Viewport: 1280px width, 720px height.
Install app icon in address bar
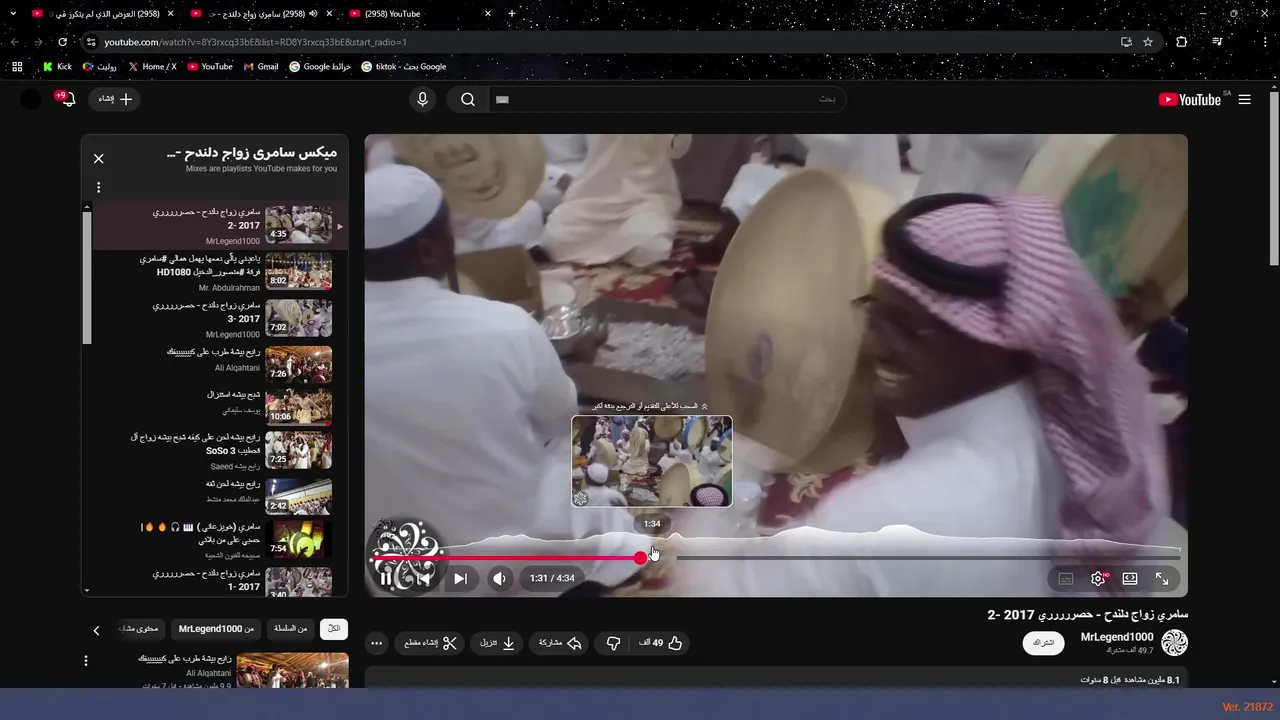tap(1126, 42)
